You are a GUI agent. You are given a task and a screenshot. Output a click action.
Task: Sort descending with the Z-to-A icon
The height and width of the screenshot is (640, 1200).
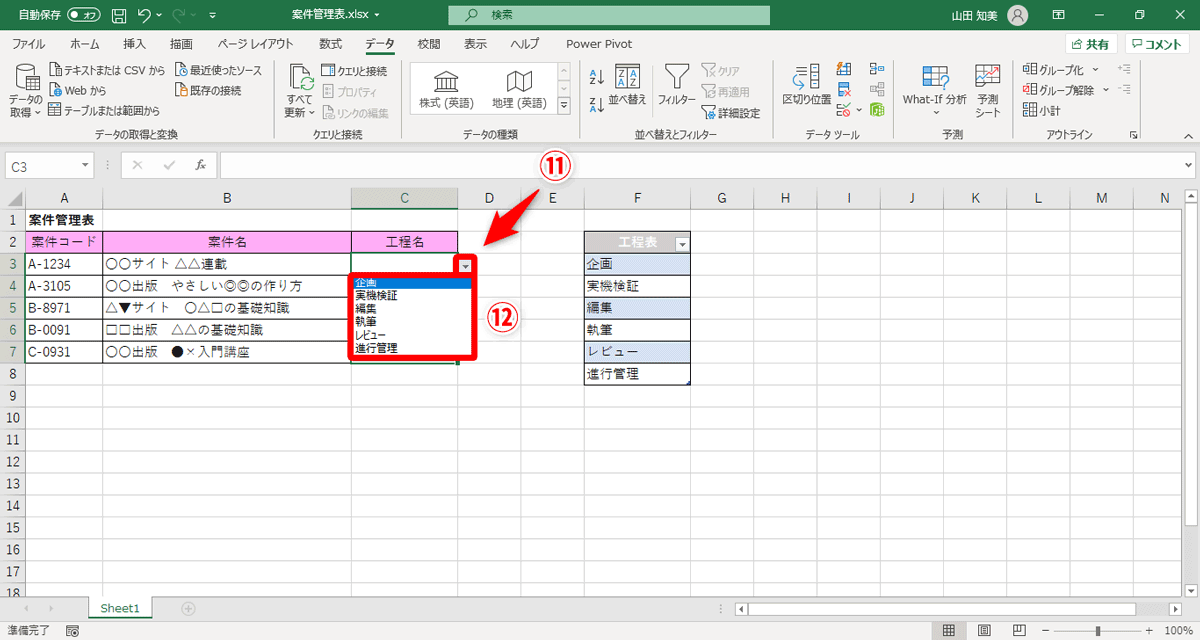597,103
